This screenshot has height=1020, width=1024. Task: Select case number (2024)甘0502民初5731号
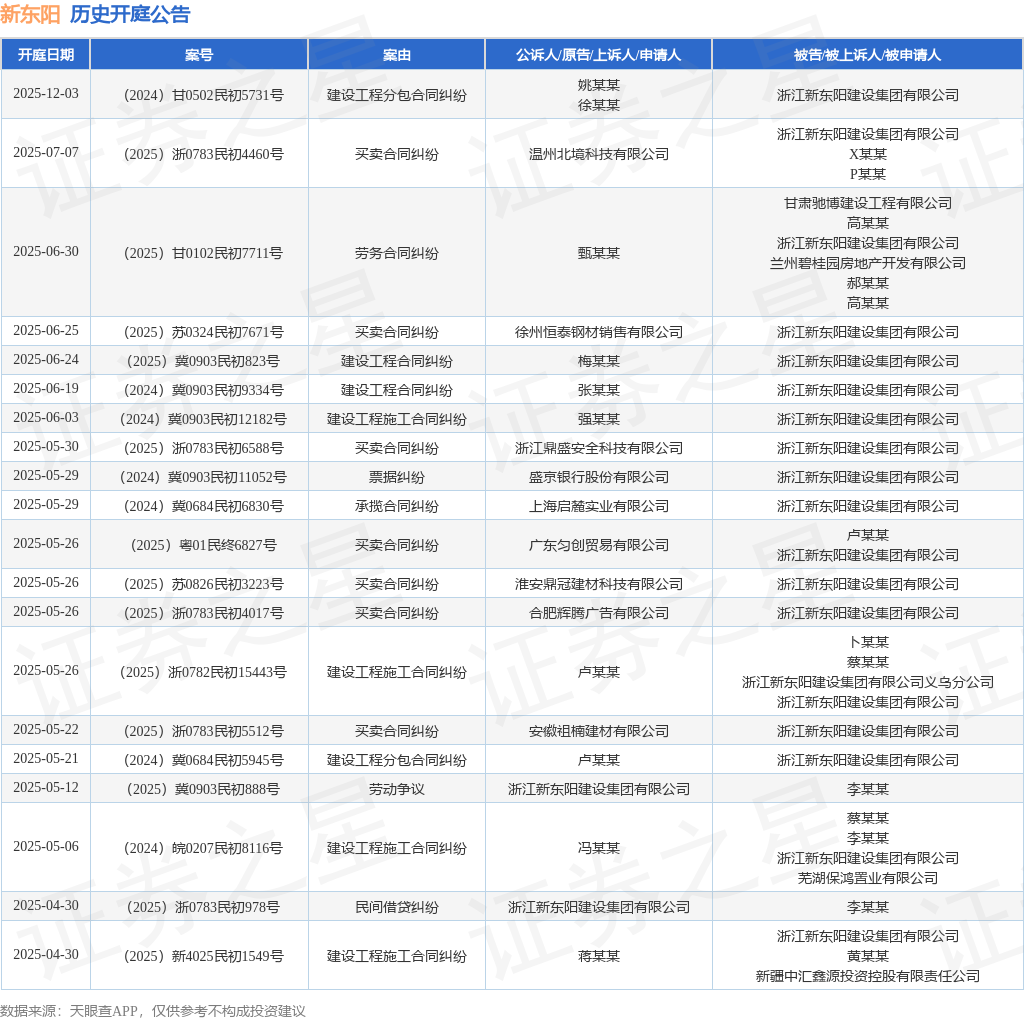point(203,95)
